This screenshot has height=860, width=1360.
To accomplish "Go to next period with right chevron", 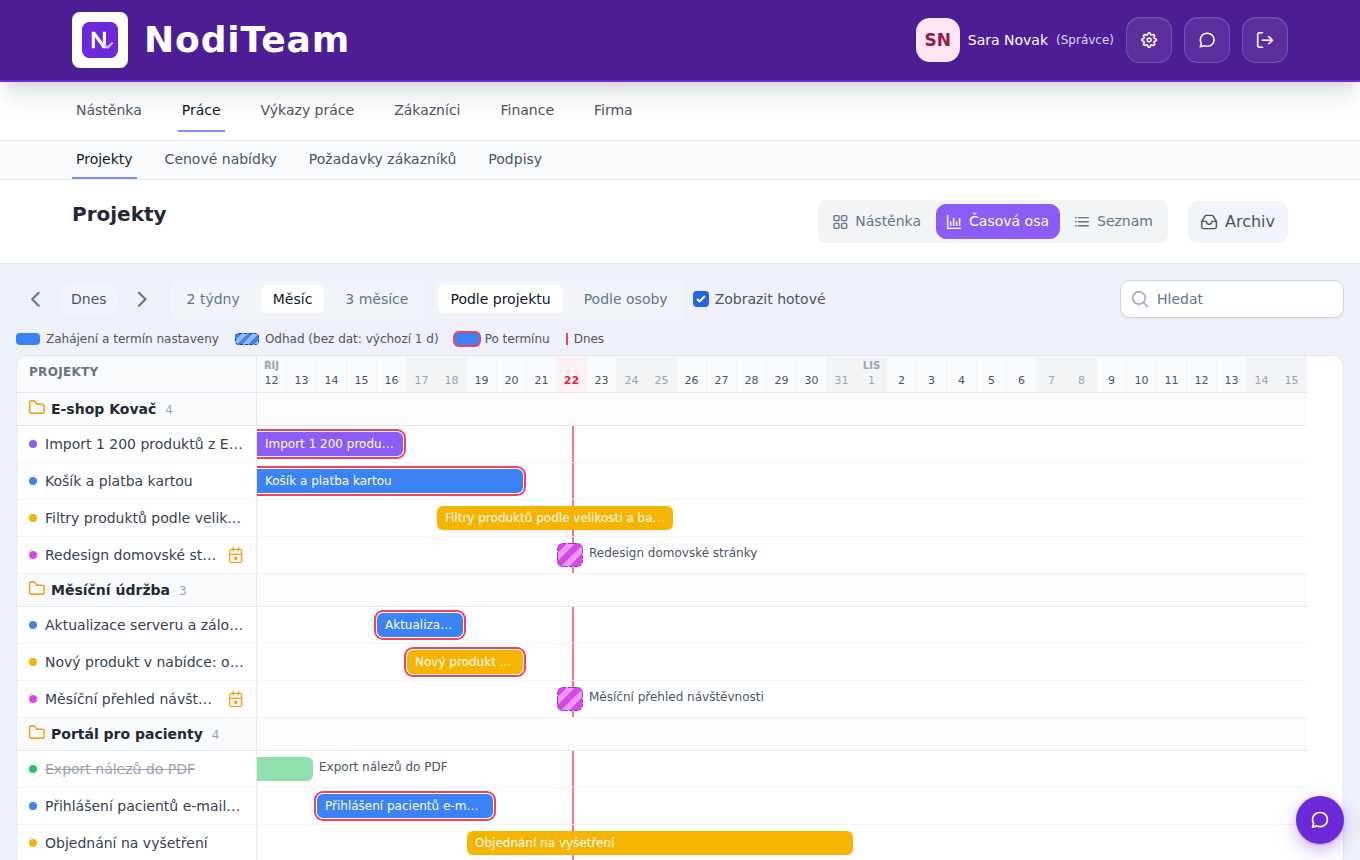I will (142, 299).
